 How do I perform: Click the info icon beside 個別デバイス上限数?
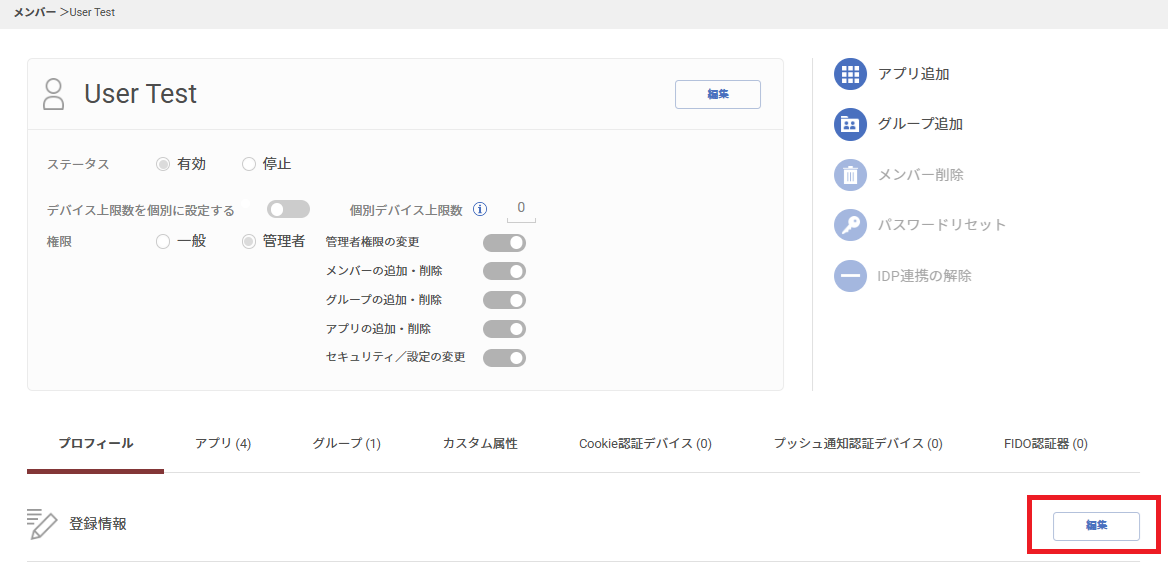(x=480, y=209)
